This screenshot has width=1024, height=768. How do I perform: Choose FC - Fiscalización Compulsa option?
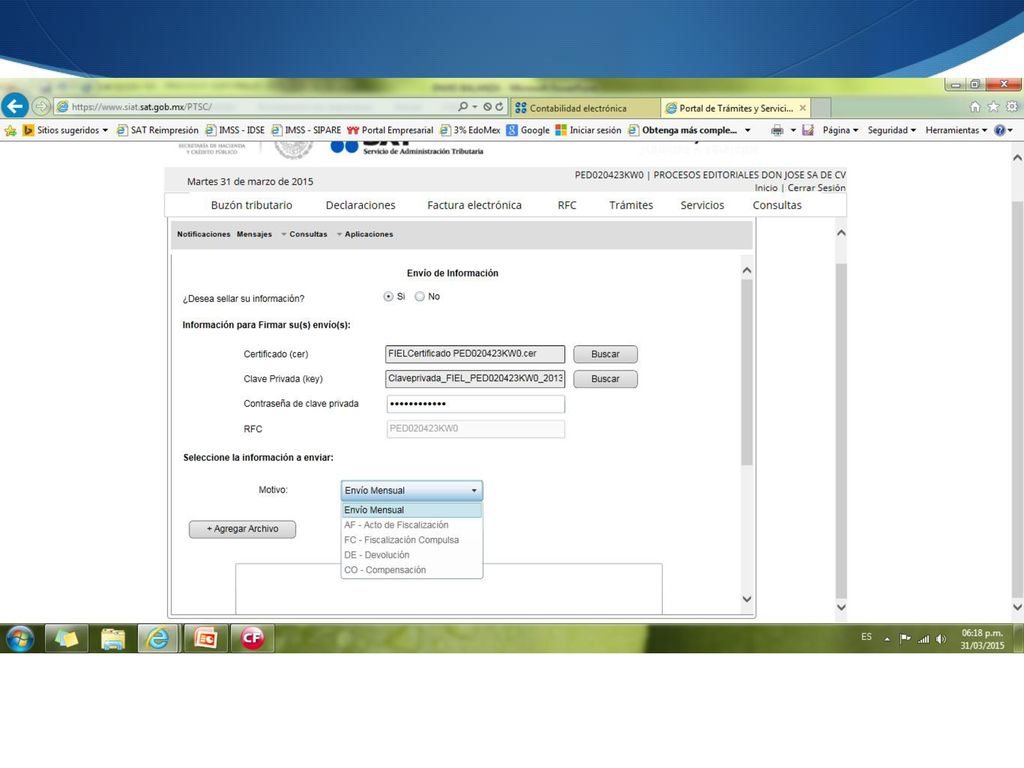click(411, 540)
